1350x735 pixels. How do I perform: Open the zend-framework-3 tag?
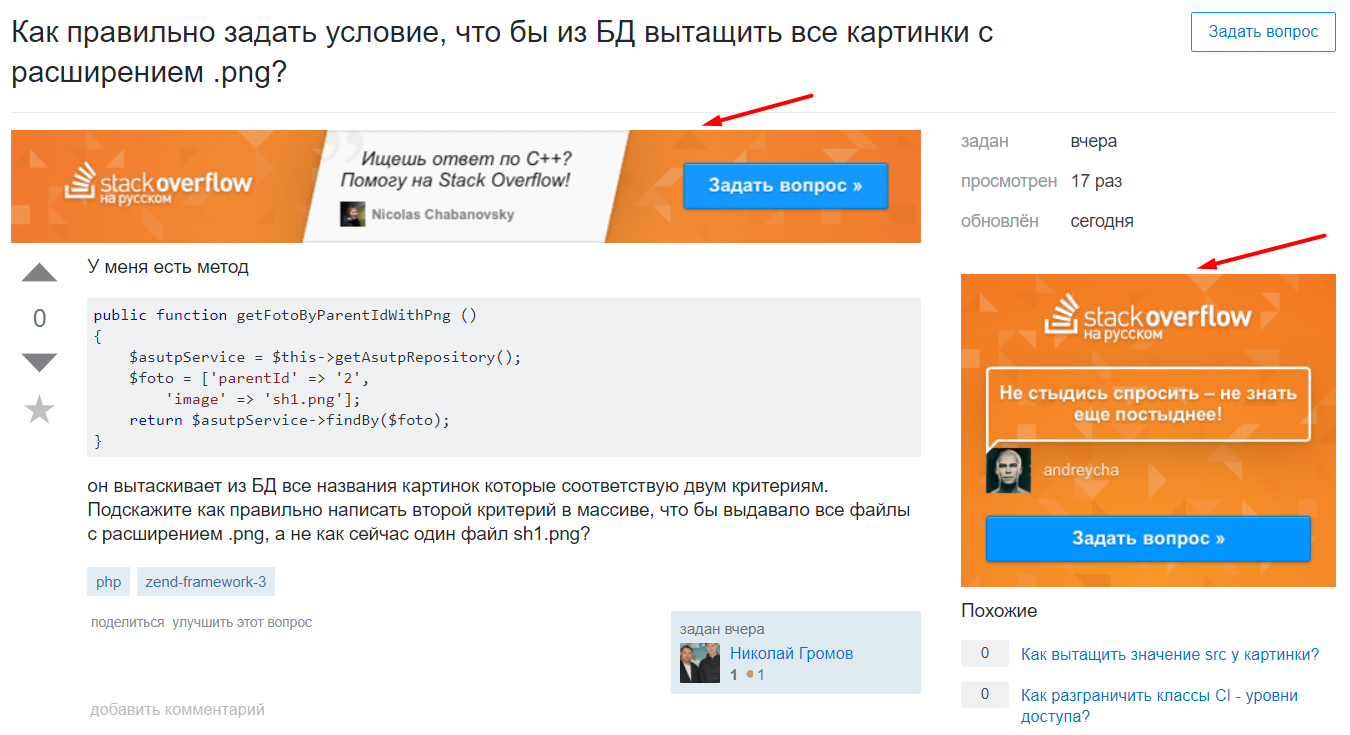point(206,582)
